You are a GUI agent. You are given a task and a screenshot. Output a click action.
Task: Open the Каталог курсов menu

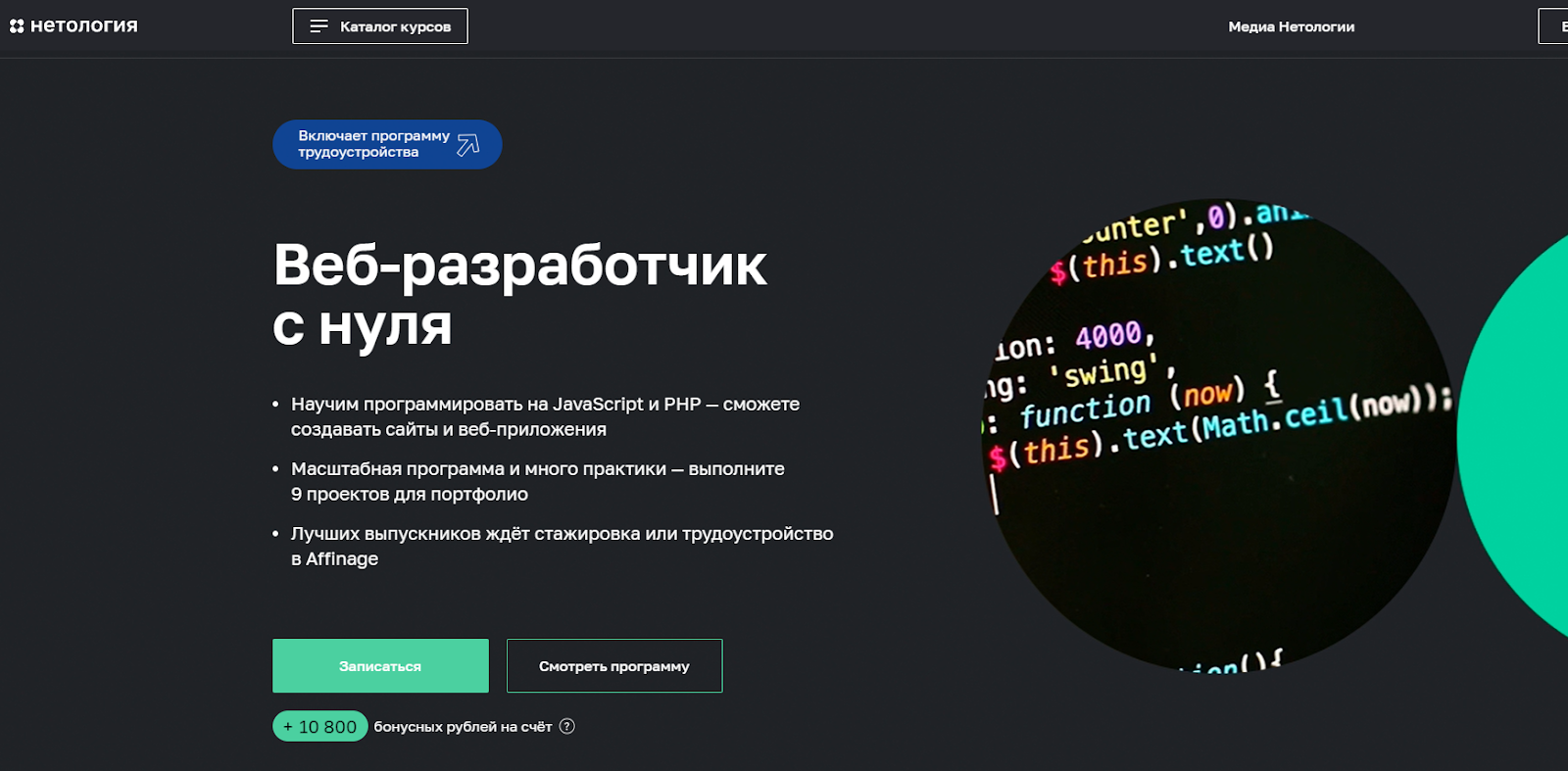(380, 26)
